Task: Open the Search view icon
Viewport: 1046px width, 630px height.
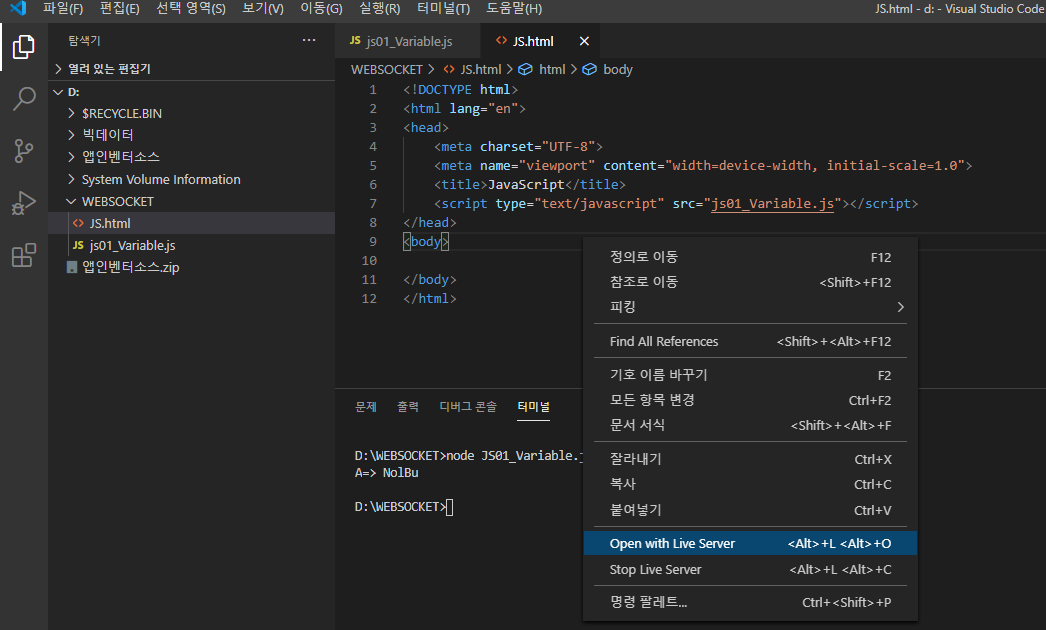Action: point(24,99)
